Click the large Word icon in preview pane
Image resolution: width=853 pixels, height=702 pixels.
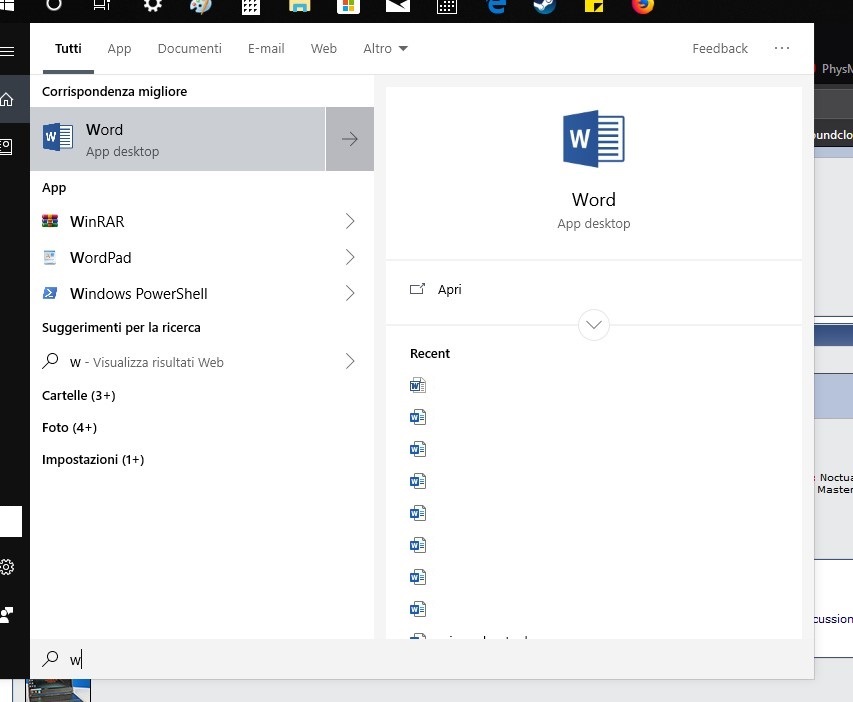click(594, 139)
